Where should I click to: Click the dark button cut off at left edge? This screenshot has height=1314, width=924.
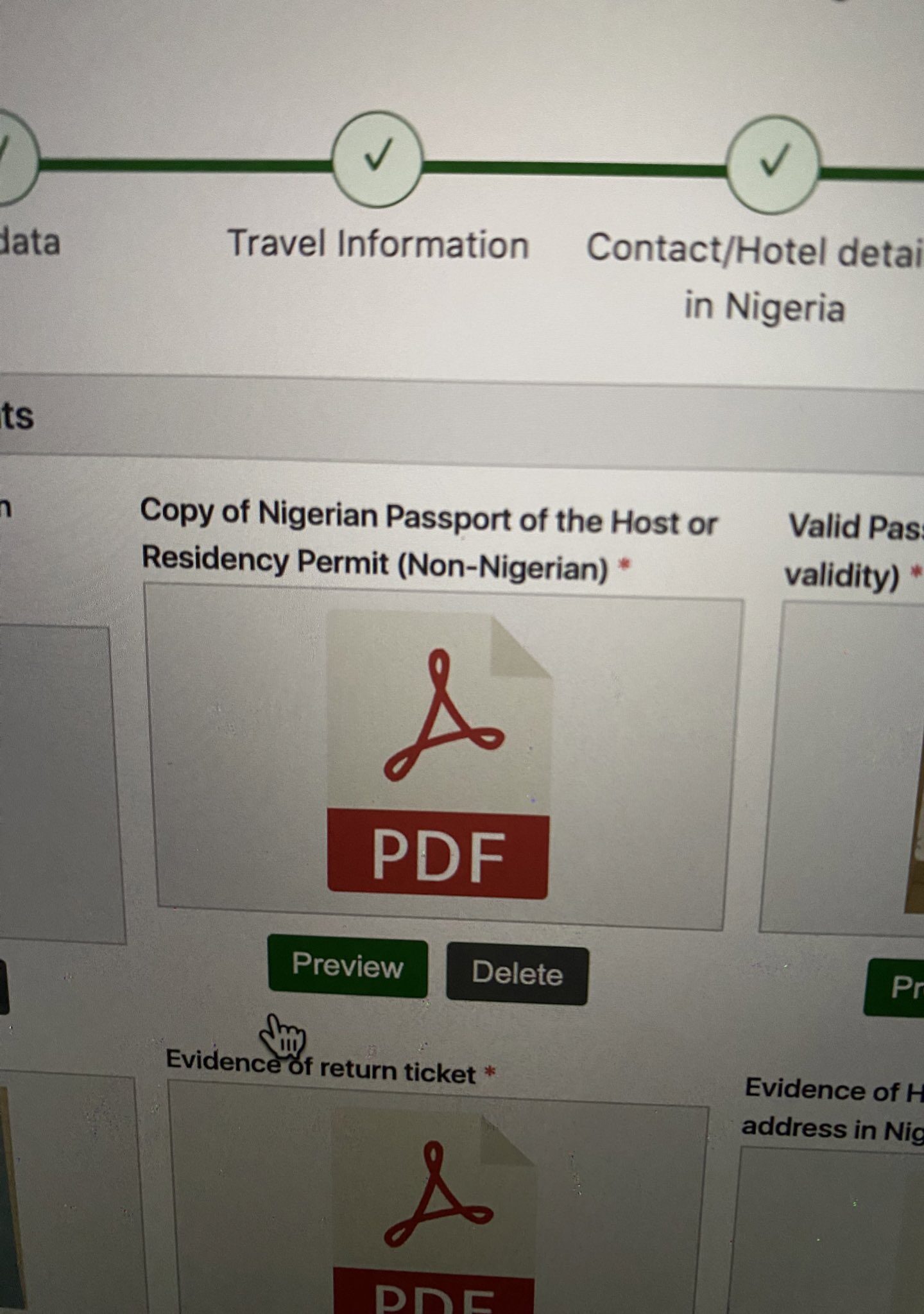click(x=4, y=987)
